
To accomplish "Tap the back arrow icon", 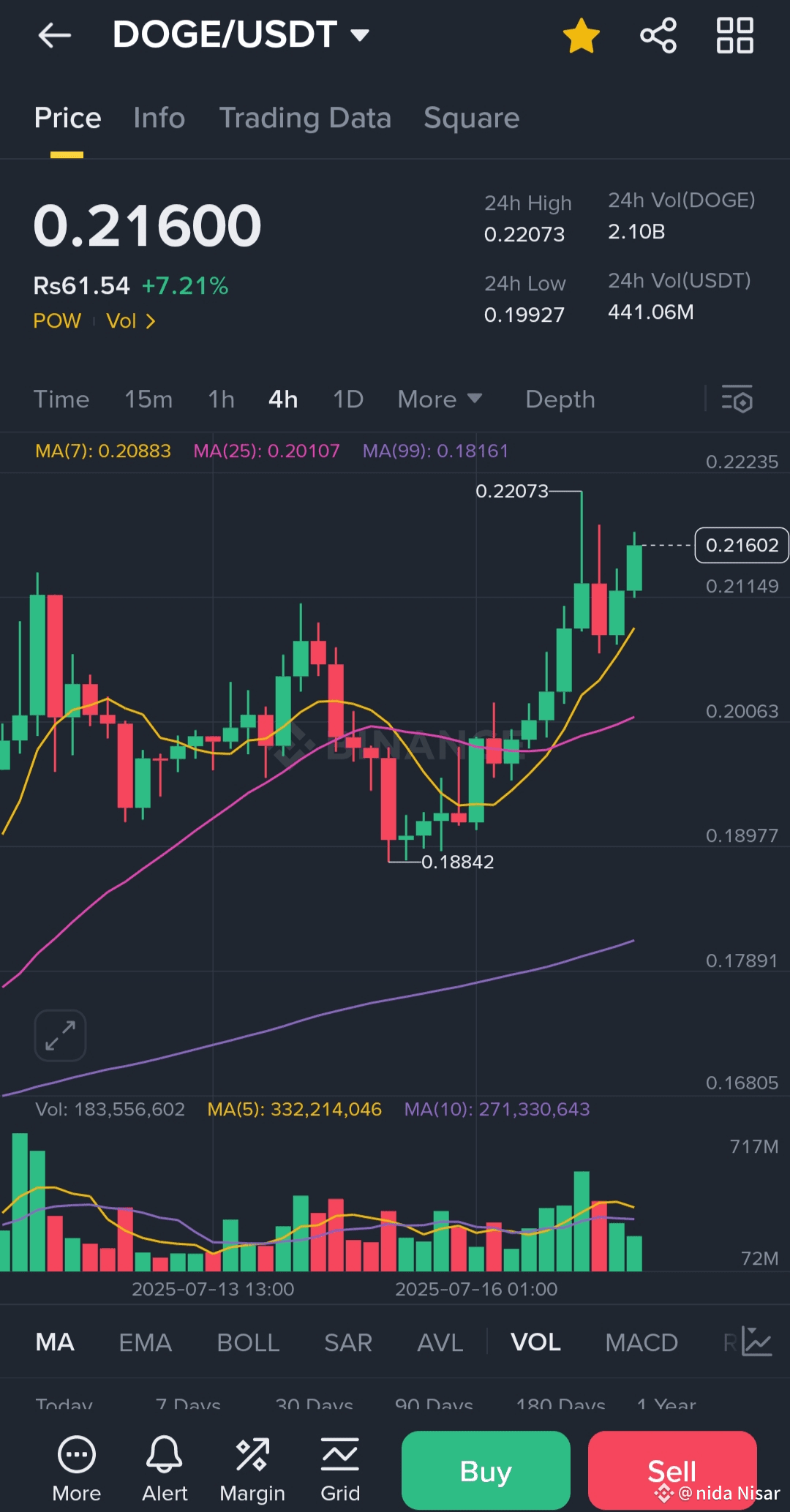I will pyautogui.click(x=54, y=35).
